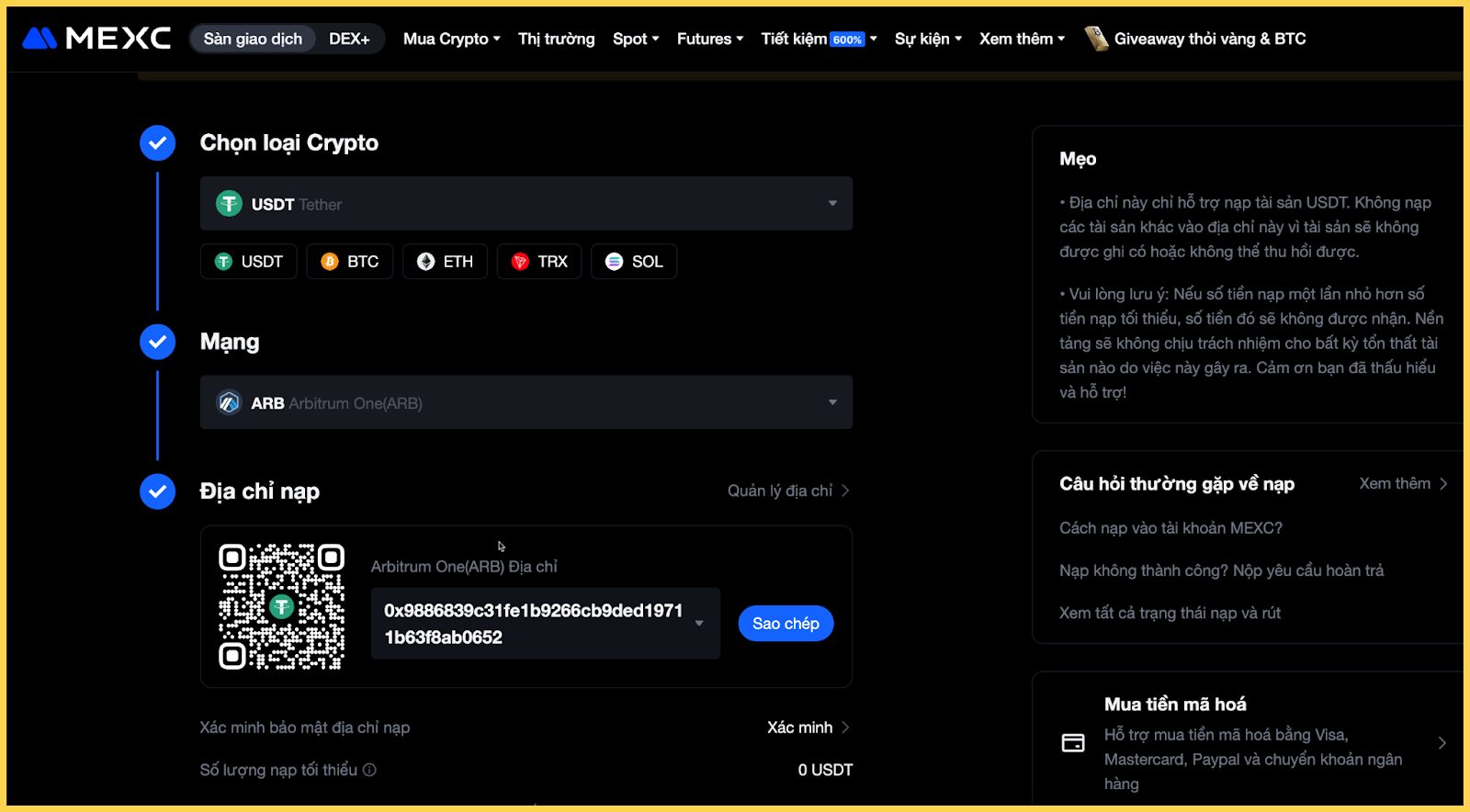1470x812 pixels.
Task: Click the Giveaway gold bar icon
Action: pos(1096,39)
